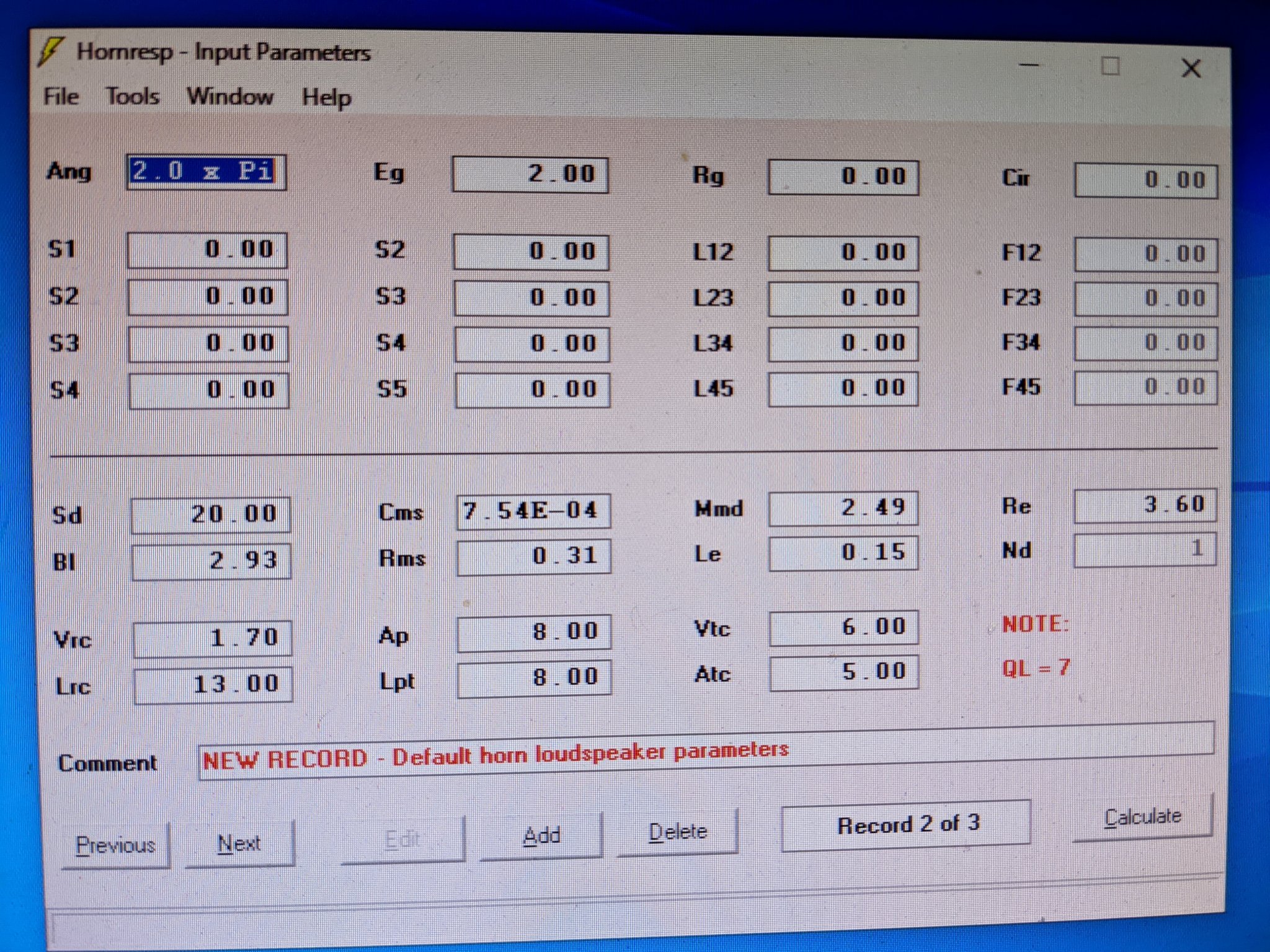Open the Tools menu

pyautogui.click(x=133, y=97)
